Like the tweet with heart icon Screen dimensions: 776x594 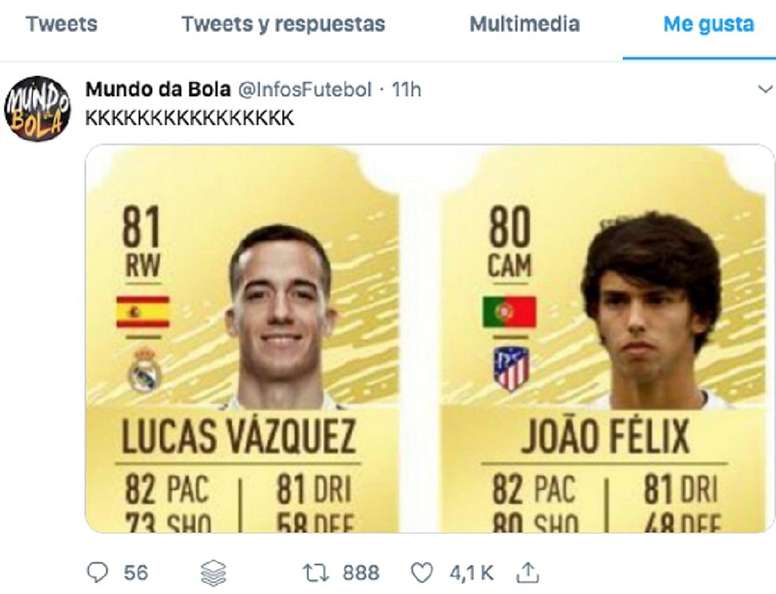(423, 572)
